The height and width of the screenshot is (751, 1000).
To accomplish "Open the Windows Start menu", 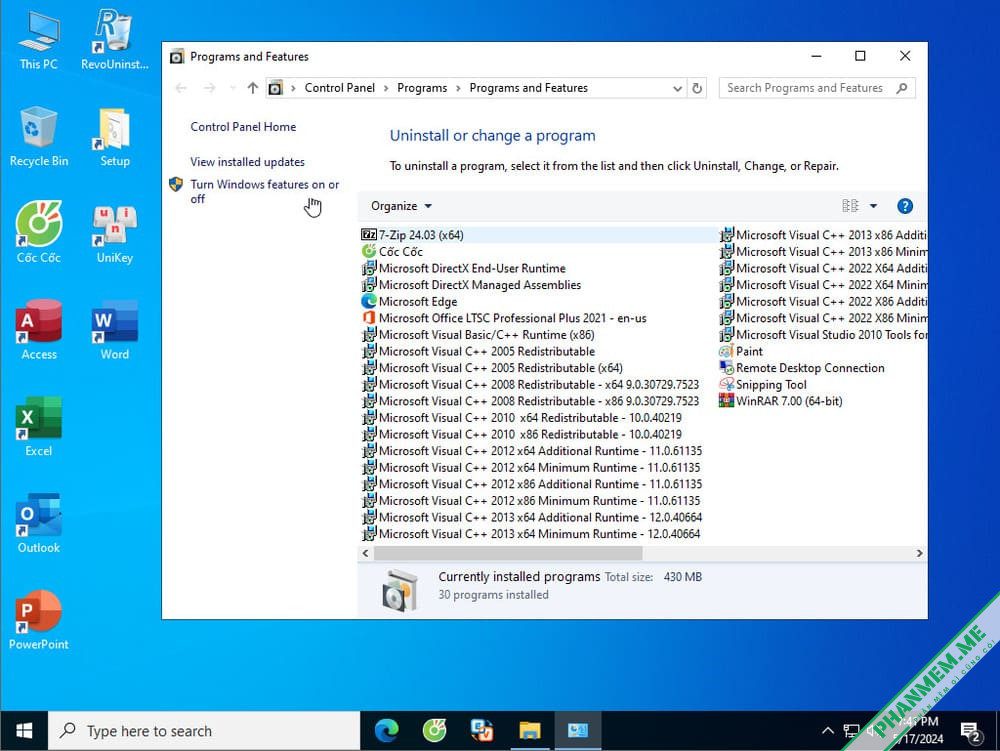I will [24, 731].
